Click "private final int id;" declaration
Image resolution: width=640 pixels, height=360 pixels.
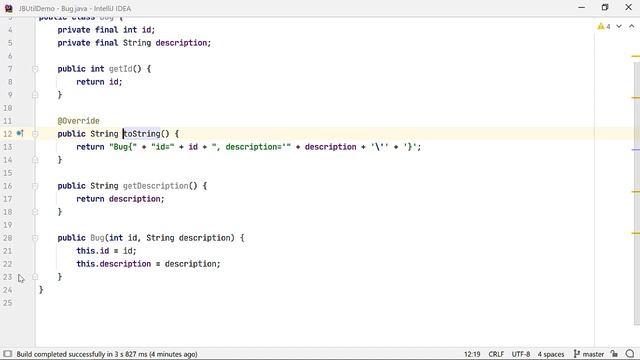pyautogui.click(x=106, y=30)
